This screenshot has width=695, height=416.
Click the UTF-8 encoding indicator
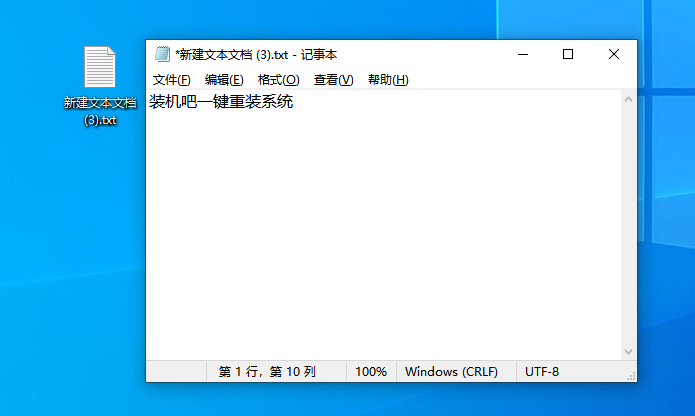tap(542, 372)
